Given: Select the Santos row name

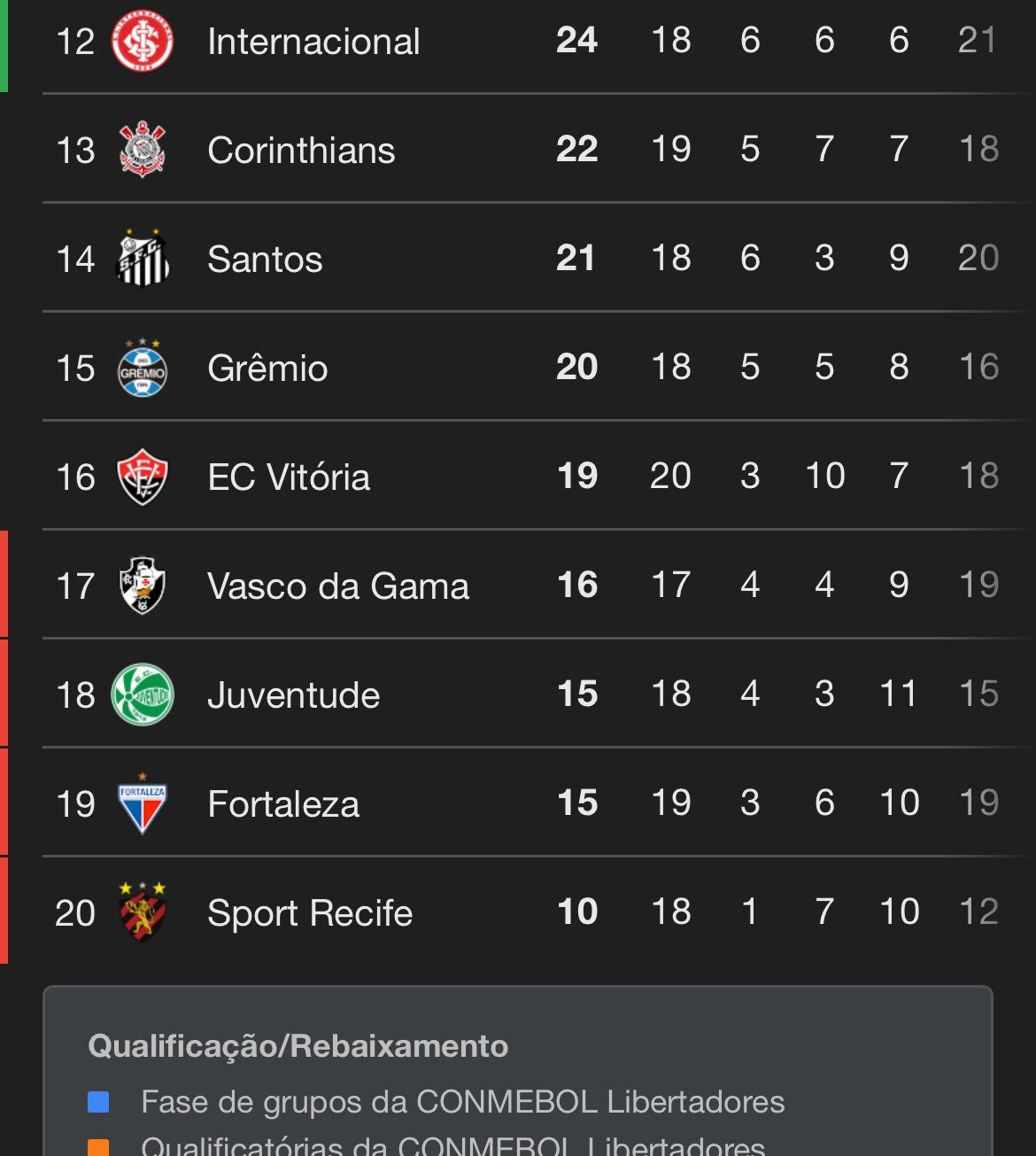Looking at the screenshot, I should click(x=265, y=260).
